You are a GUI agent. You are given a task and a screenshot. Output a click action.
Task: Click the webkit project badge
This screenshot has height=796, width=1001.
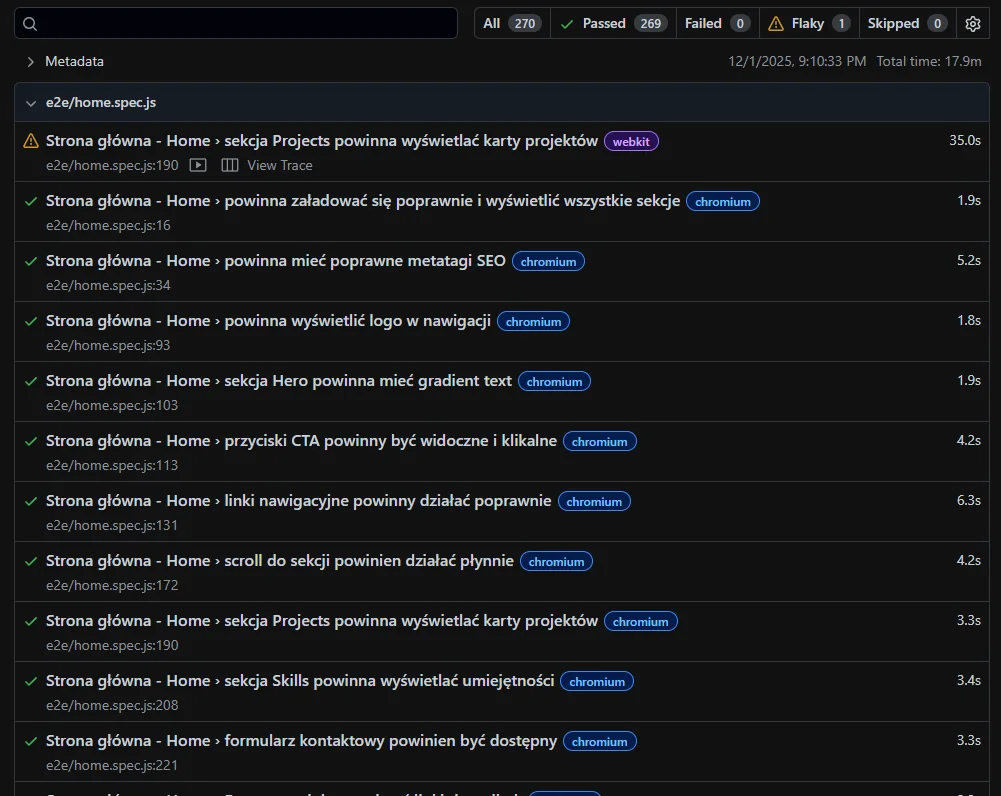[x=631, y=142]
